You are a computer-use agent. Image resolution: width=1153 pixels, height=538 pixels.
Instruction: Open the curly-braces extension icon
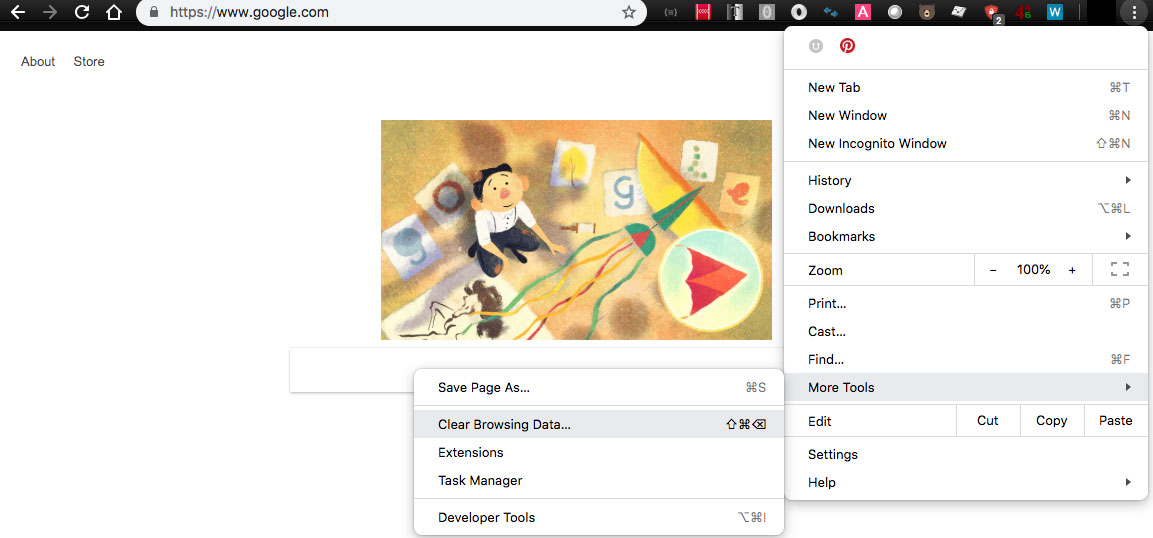670,12
